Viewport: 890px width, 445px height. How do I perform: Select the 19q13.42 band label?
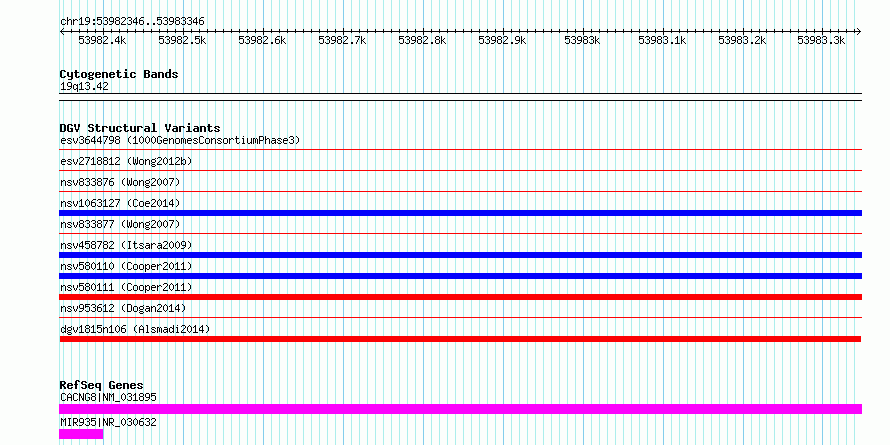84,87
